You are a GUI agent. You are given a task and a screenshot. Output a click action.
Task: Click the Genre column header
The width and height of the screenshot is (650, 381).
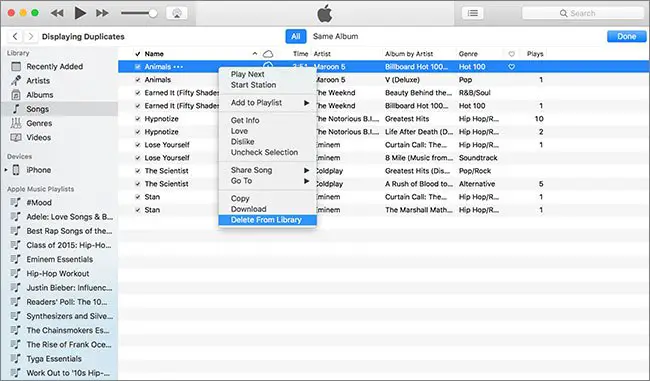[x=468, y=54]
